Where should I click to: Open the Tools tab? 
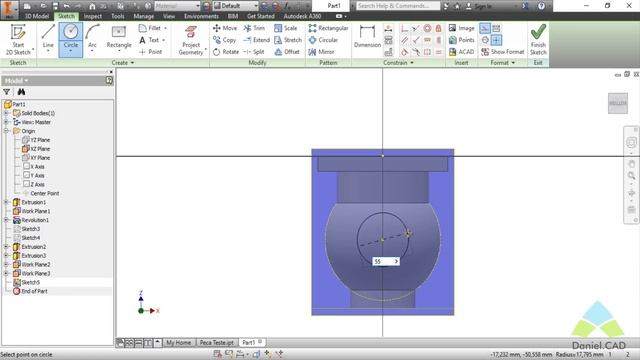tap(118, 16)
